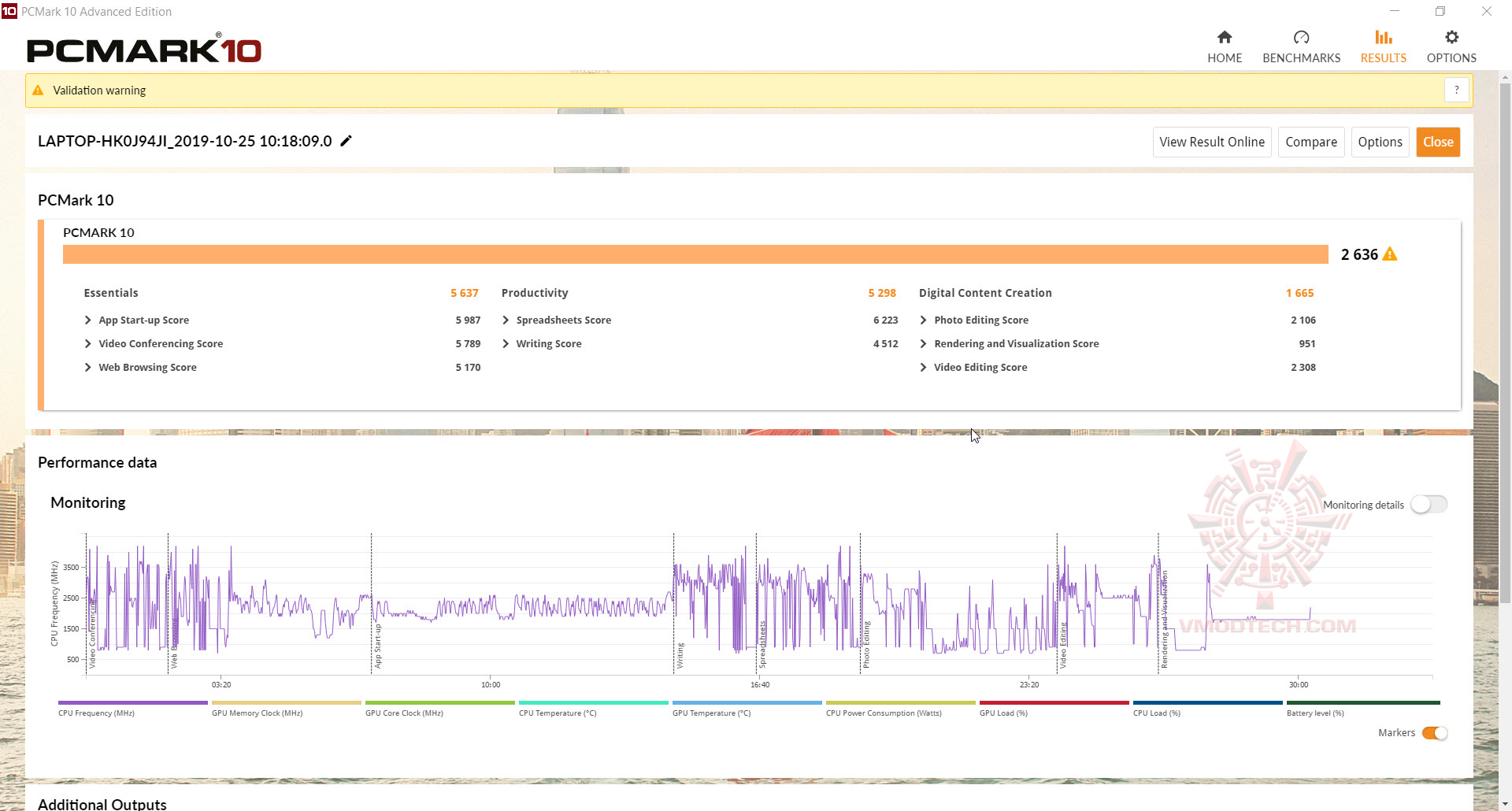Expand the App Start-up Score row
The height and width of the screenshot is (811, 1512).
tap(88, 320)
